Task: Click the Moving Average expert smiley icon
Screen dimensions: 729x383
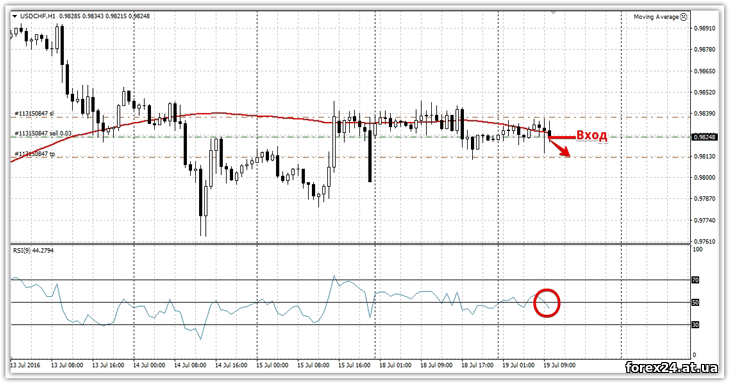Action: pos(683,17)
